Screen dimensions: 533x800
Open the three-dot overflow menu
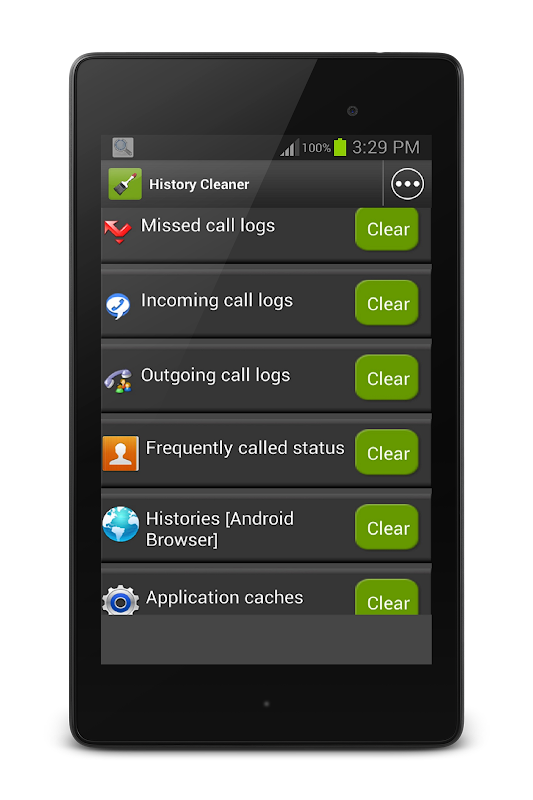coord(407,184)
